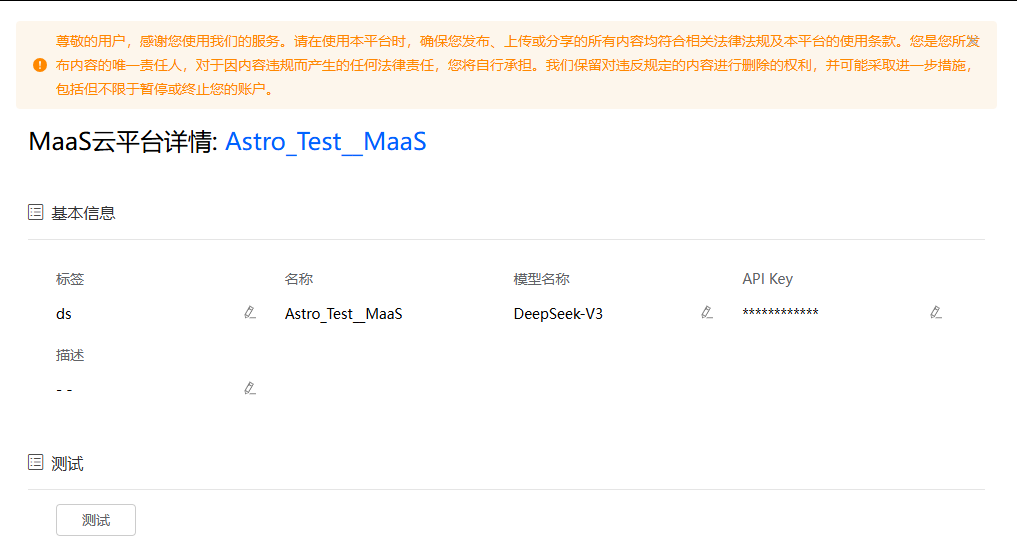Select the name value Astro_Test__MaaS
The height and width of the screenshot is (553, 1017).
(343, 314)
